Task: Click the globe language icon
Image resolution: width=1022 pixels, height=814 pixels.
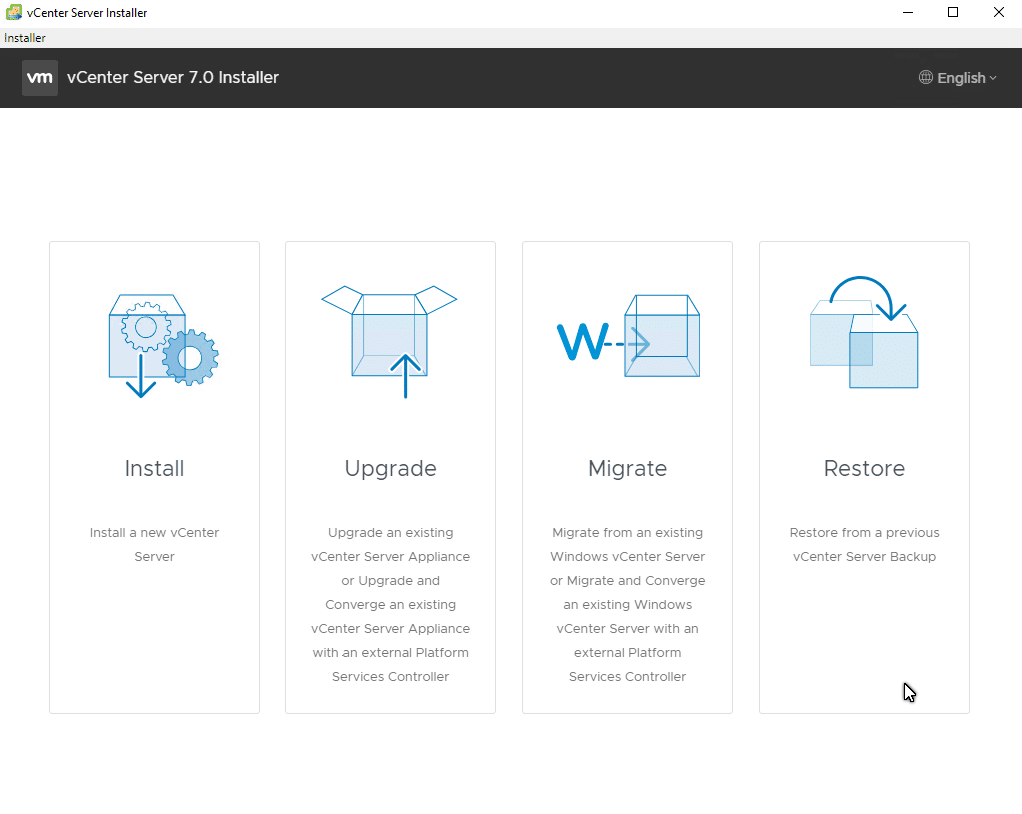Action: [926, 78]
